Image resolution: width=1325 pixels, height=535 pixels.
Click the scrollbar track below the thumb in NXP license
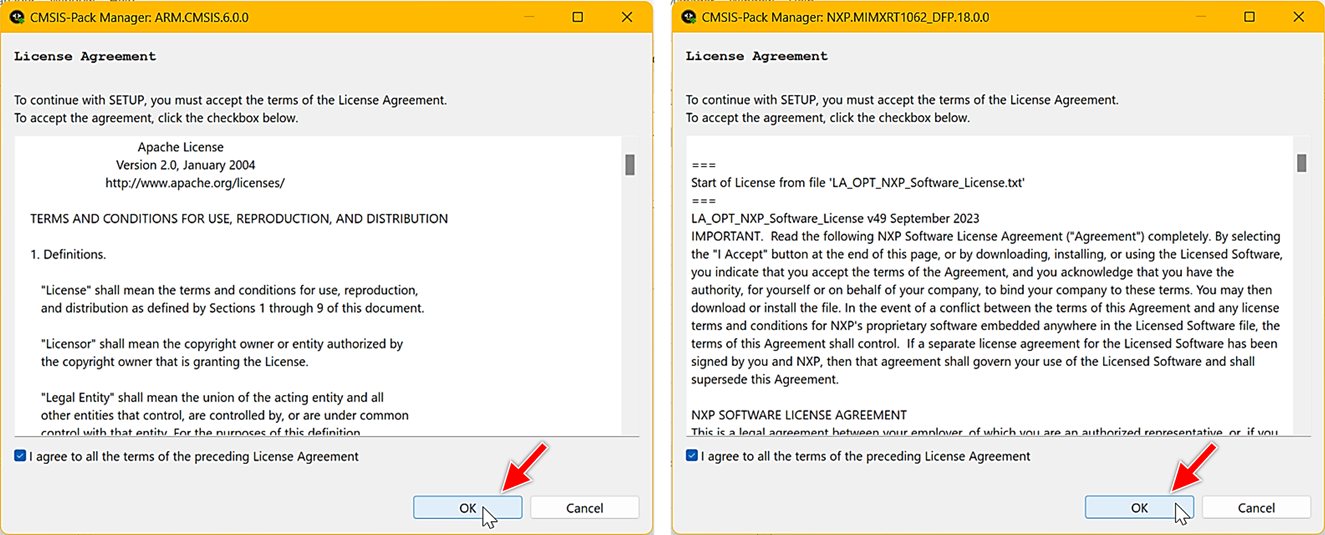[1302, 320]
